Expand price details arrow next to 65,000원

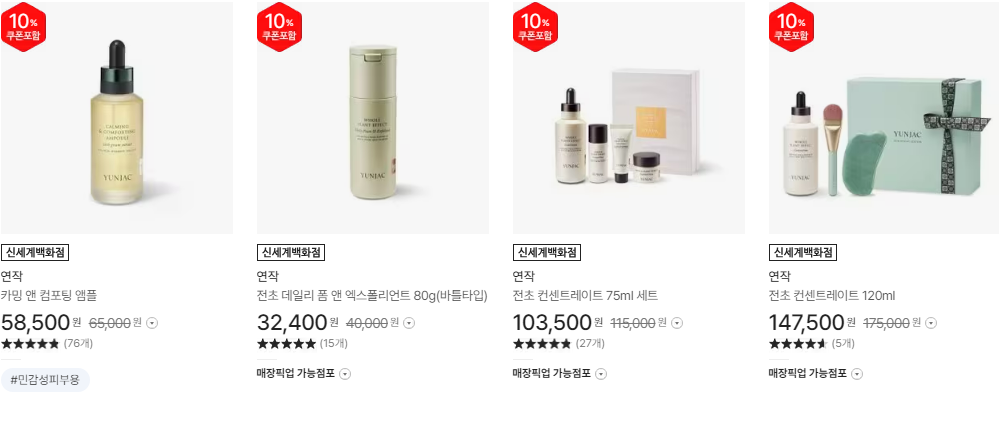[x=152, y=323]
